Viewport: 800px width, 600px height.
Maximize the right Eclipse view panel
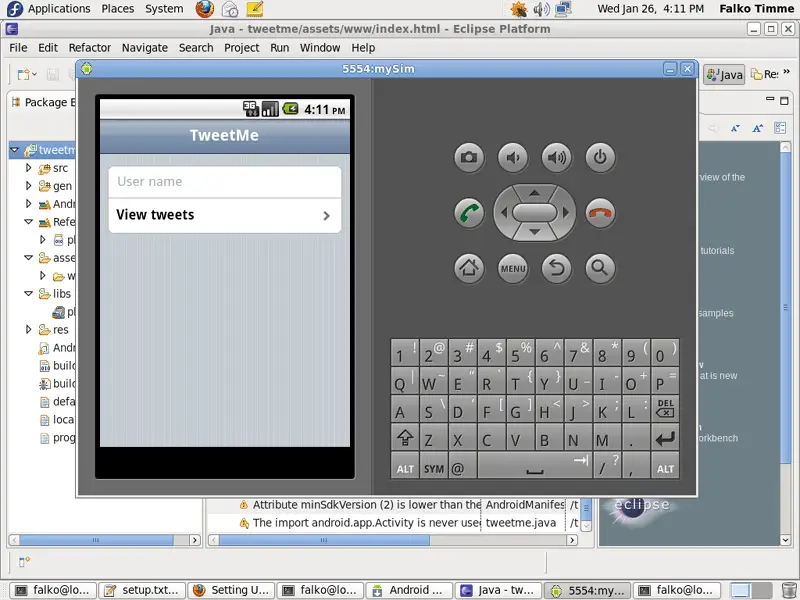click(784, 101)
